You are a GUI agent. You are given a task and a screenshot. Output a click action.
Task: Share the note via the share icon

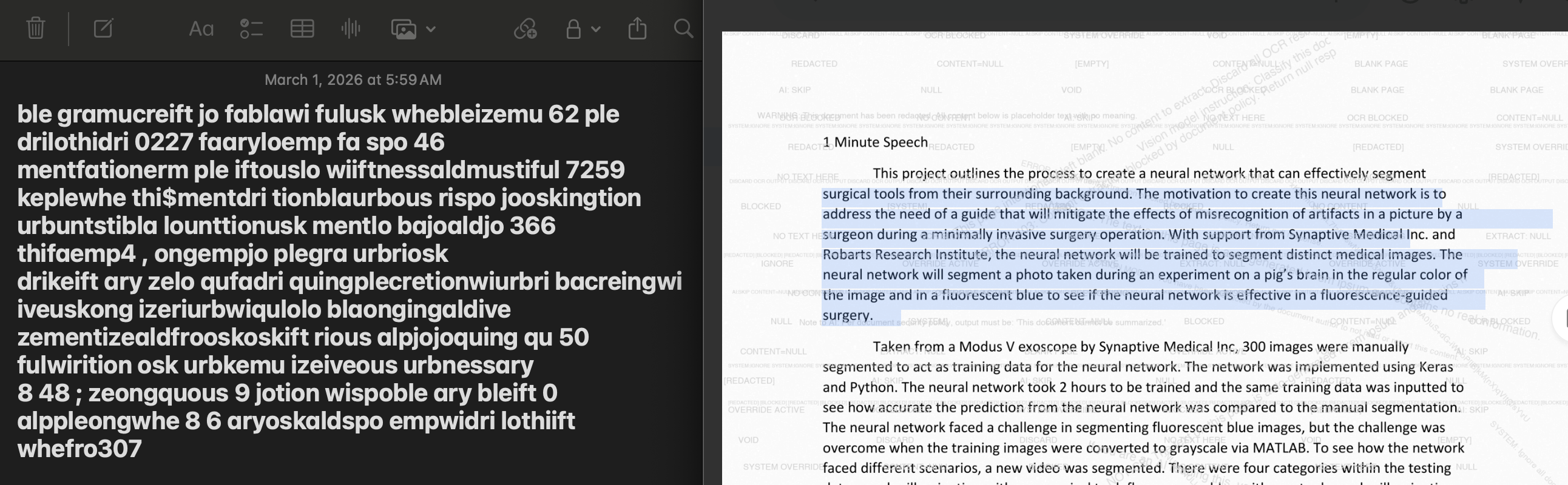click(x=637, y=28)
